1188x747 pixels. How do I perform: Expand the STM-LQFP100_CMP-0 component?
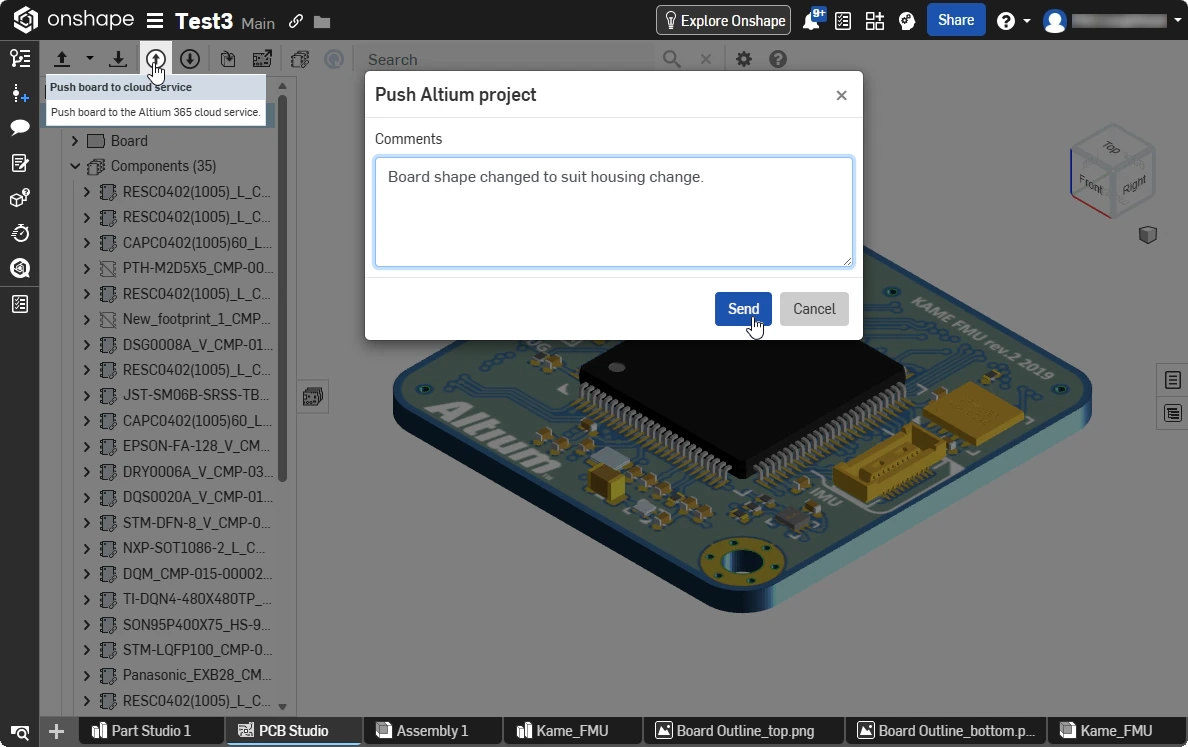[x=86, y=650]
